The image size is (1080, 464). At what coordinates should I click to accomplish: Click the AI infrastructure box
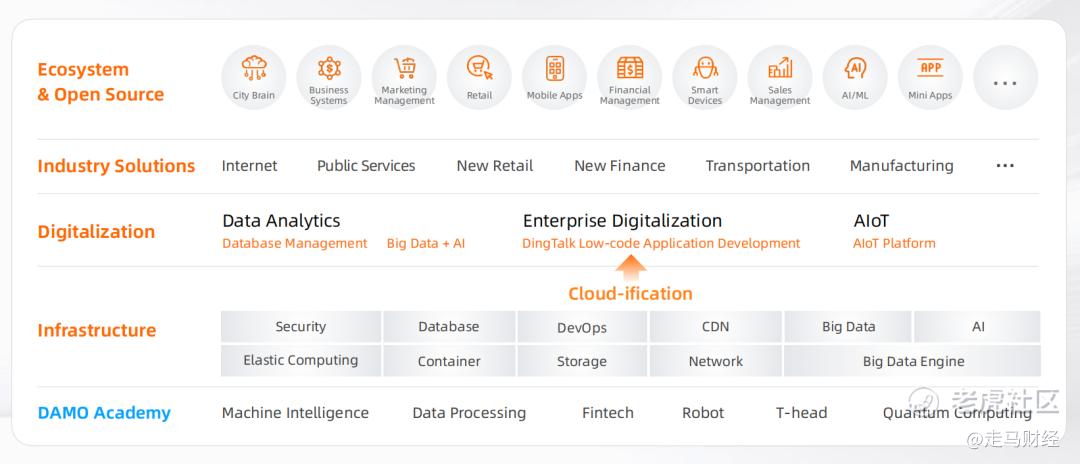978,327
